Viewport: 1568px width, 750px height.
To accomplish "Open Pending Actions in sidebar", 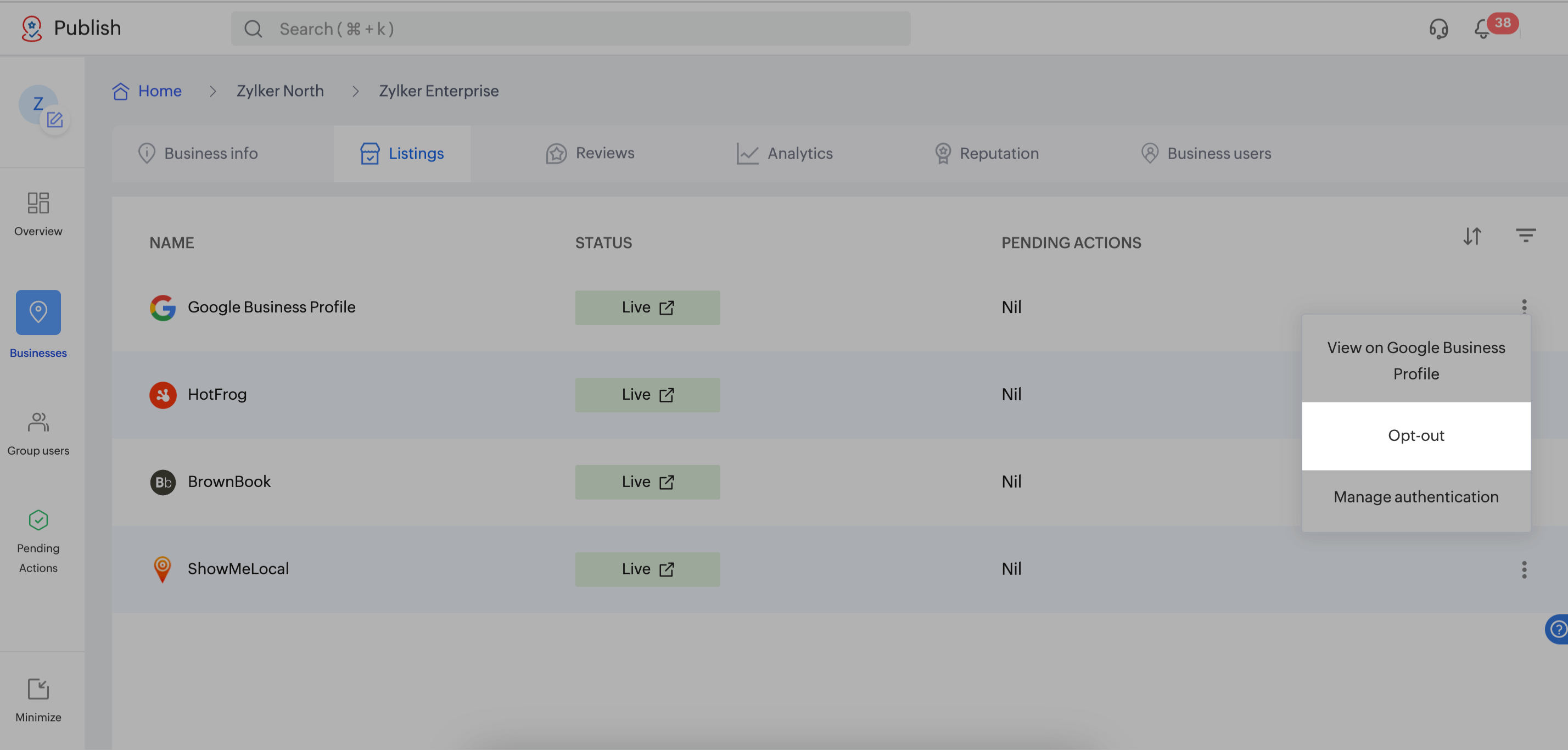I will (38, 541).
